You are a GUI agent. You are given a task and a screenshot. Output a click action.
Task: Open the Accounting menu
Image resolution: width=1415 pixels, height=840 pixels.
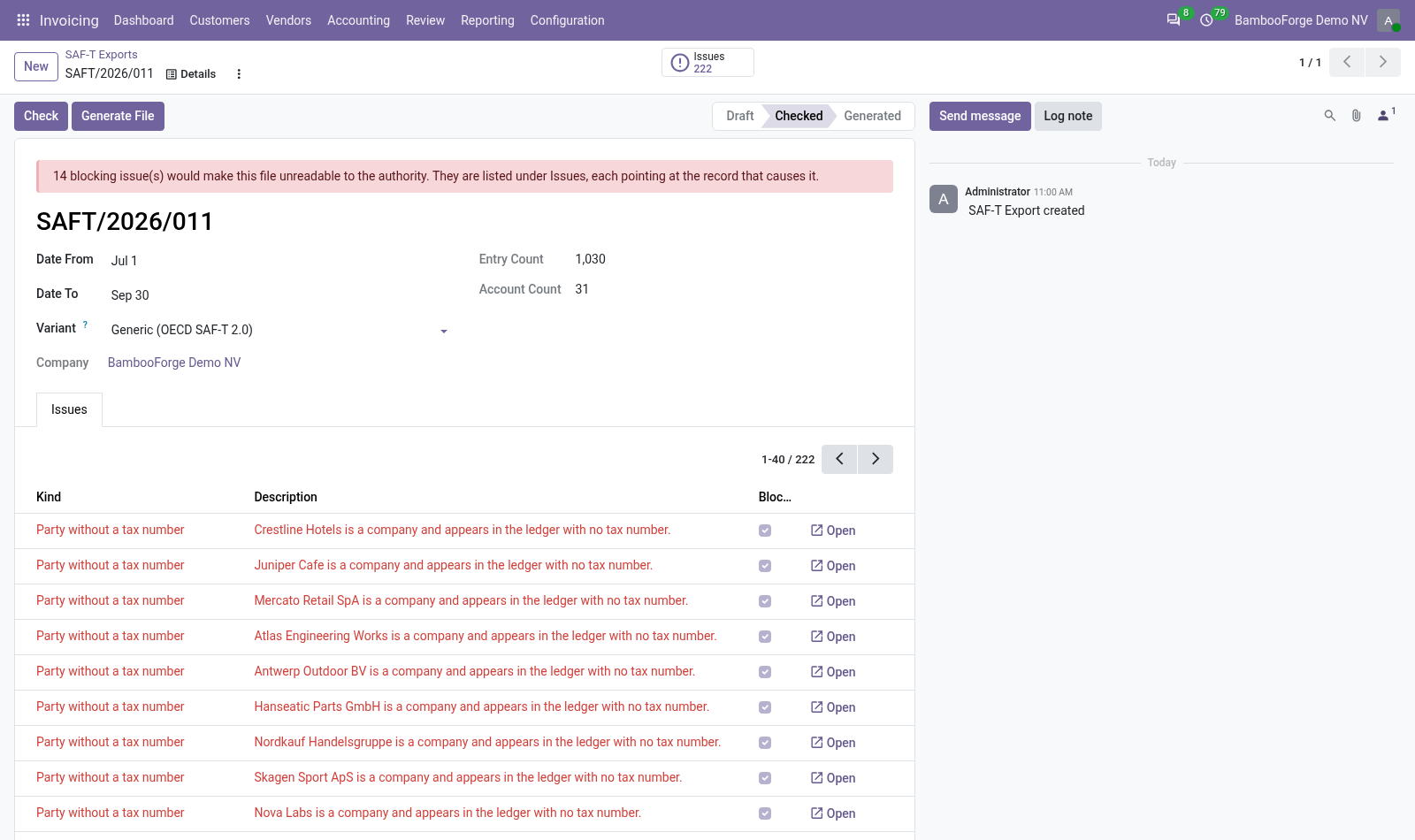[358, 20]
